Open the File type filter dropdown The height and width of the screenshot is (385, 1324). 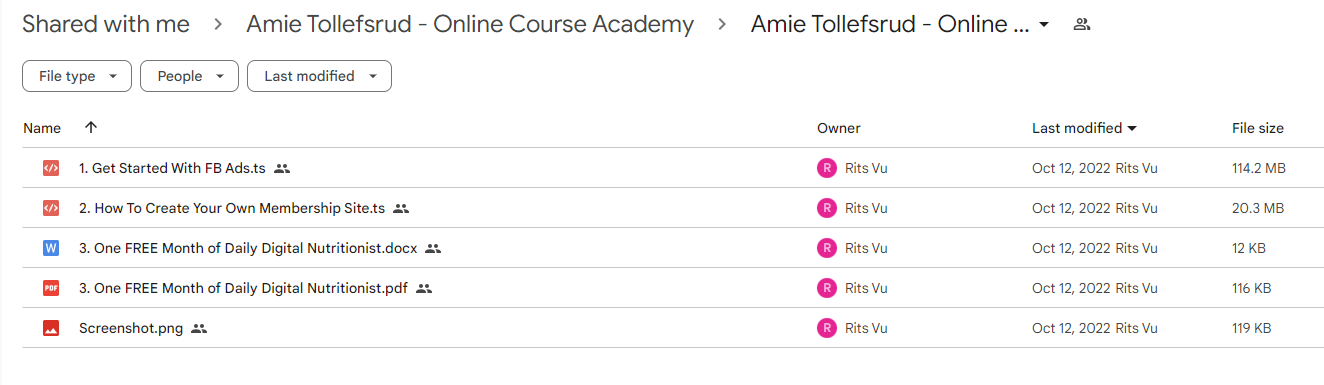coord(77,76)
